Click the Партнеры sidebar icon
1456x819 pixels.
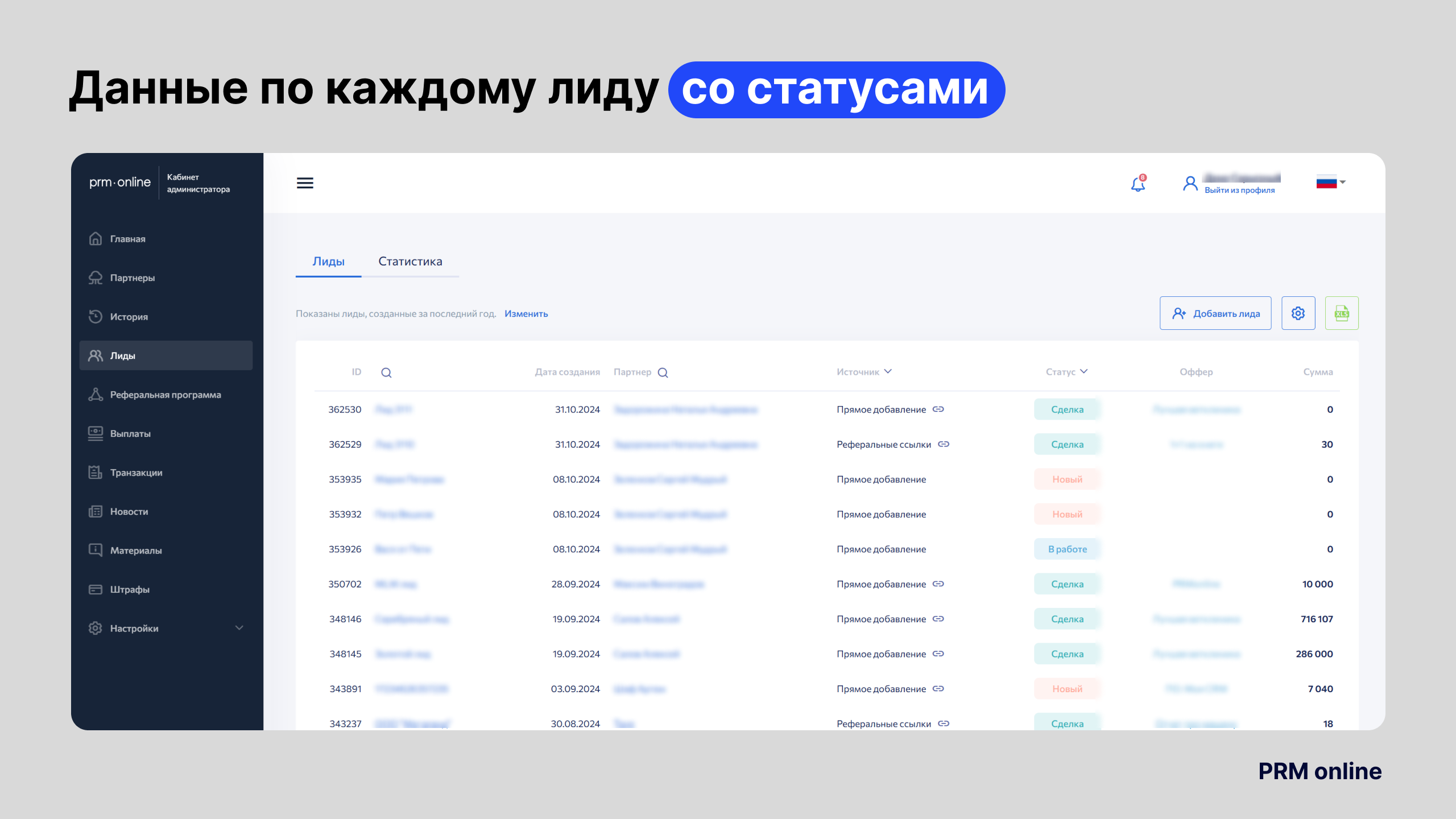pyautogui.click(x=96, y=278)
